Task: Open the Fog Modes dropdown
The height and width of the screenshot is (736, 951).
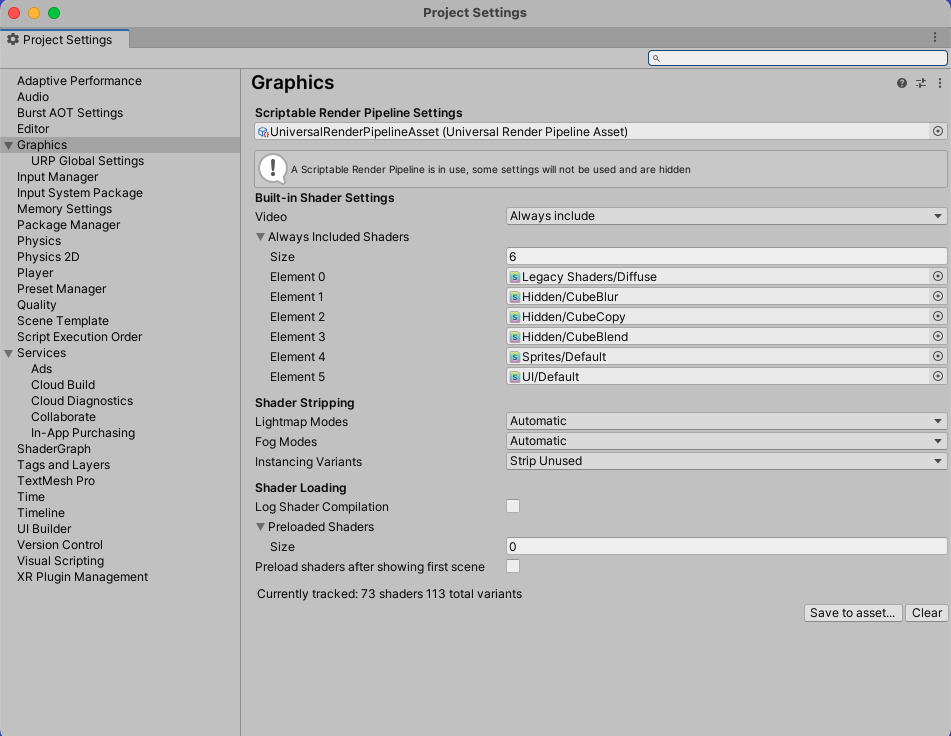Action: [726, 441]
